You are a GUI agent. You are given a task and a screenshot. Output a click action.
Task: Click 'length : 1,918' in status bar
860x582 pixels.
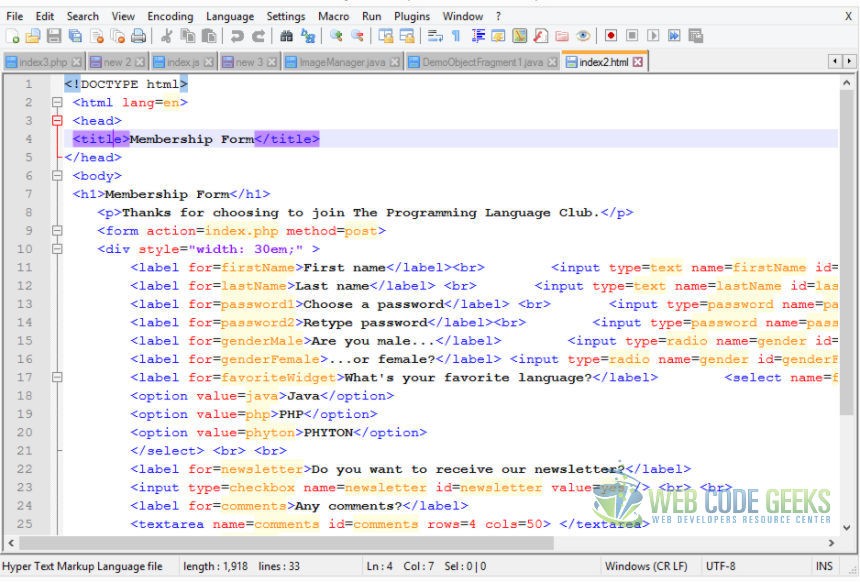216,566
